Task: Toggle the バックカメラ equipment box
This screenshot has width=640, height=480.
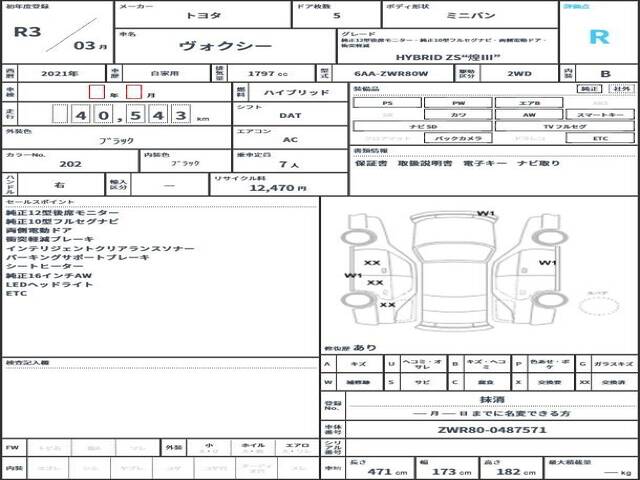Action: click(x=457, y=138)
